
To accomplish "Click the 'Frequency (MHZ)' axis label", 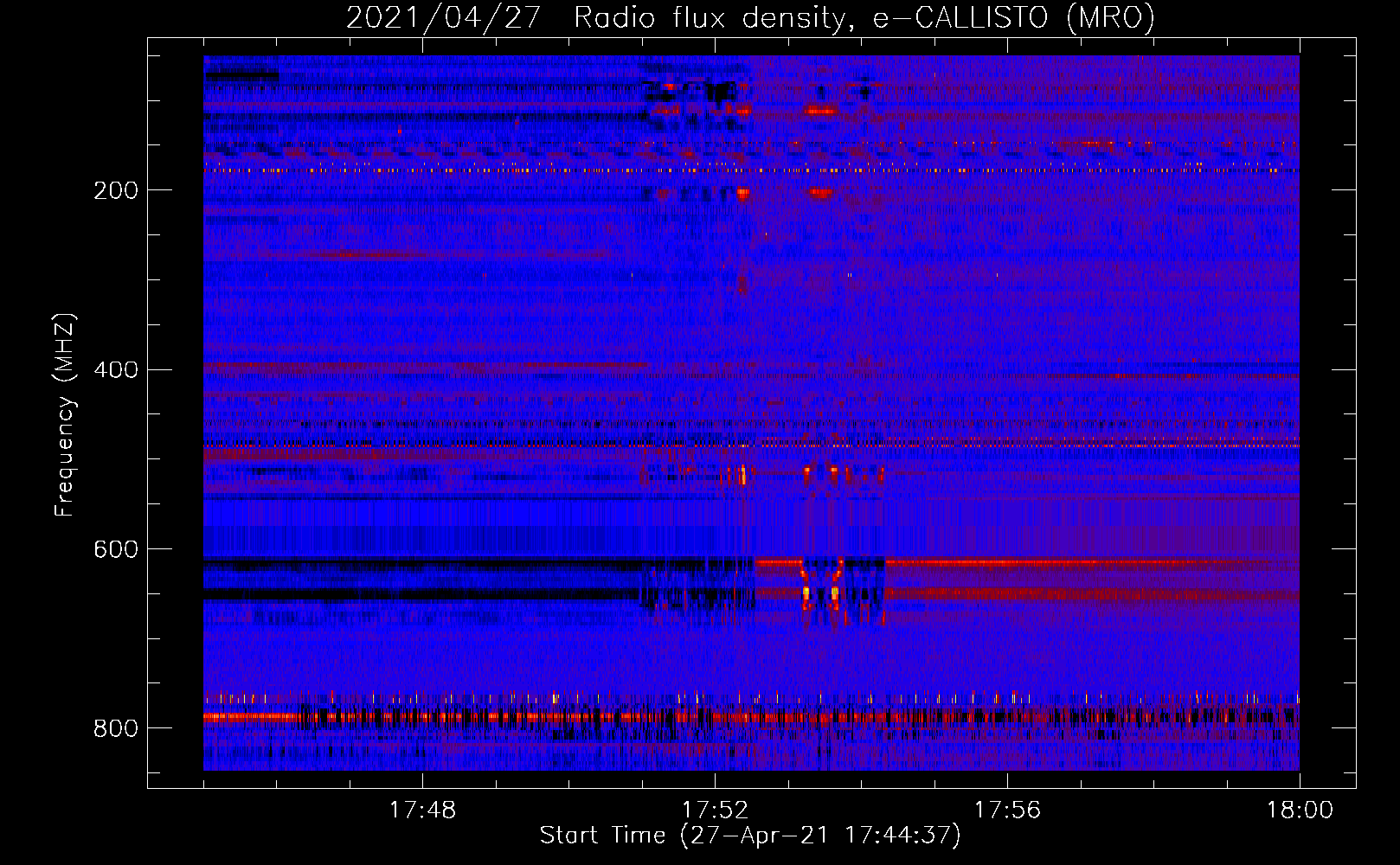I will point(65,415).
